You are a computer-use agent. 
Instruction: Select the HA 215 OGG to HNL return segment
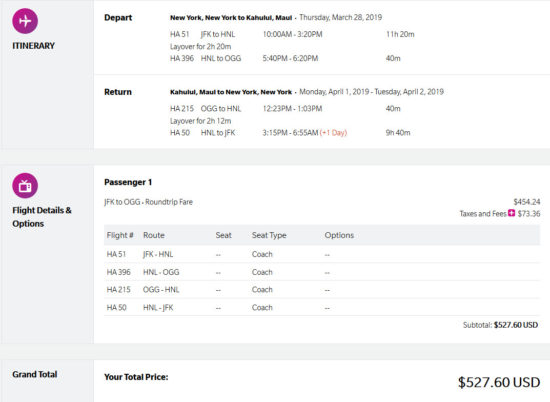pyautogui.click(x=285, y=109)
